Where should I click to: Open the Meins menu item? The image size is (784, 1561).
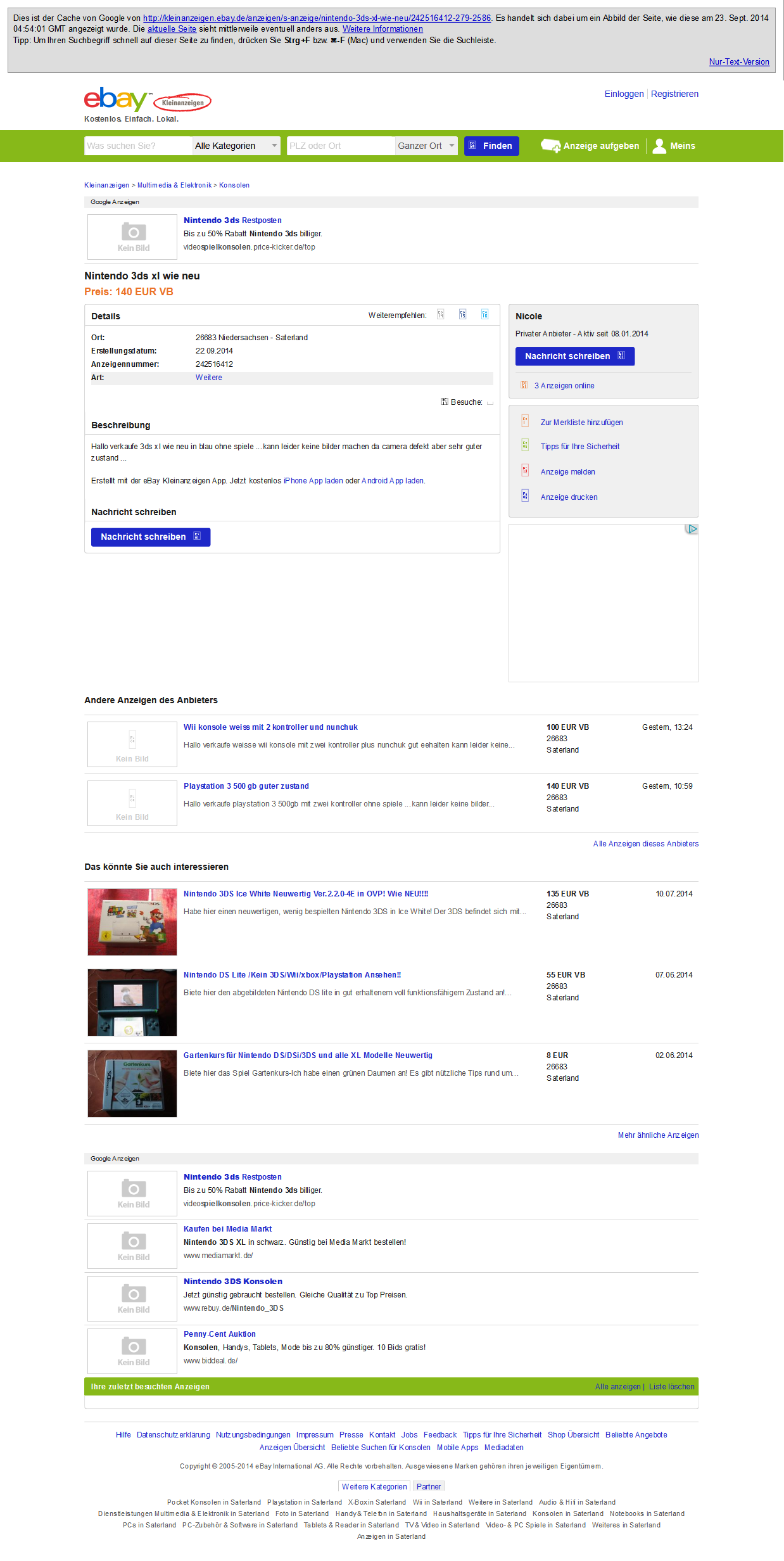click(x=683, y=146)
